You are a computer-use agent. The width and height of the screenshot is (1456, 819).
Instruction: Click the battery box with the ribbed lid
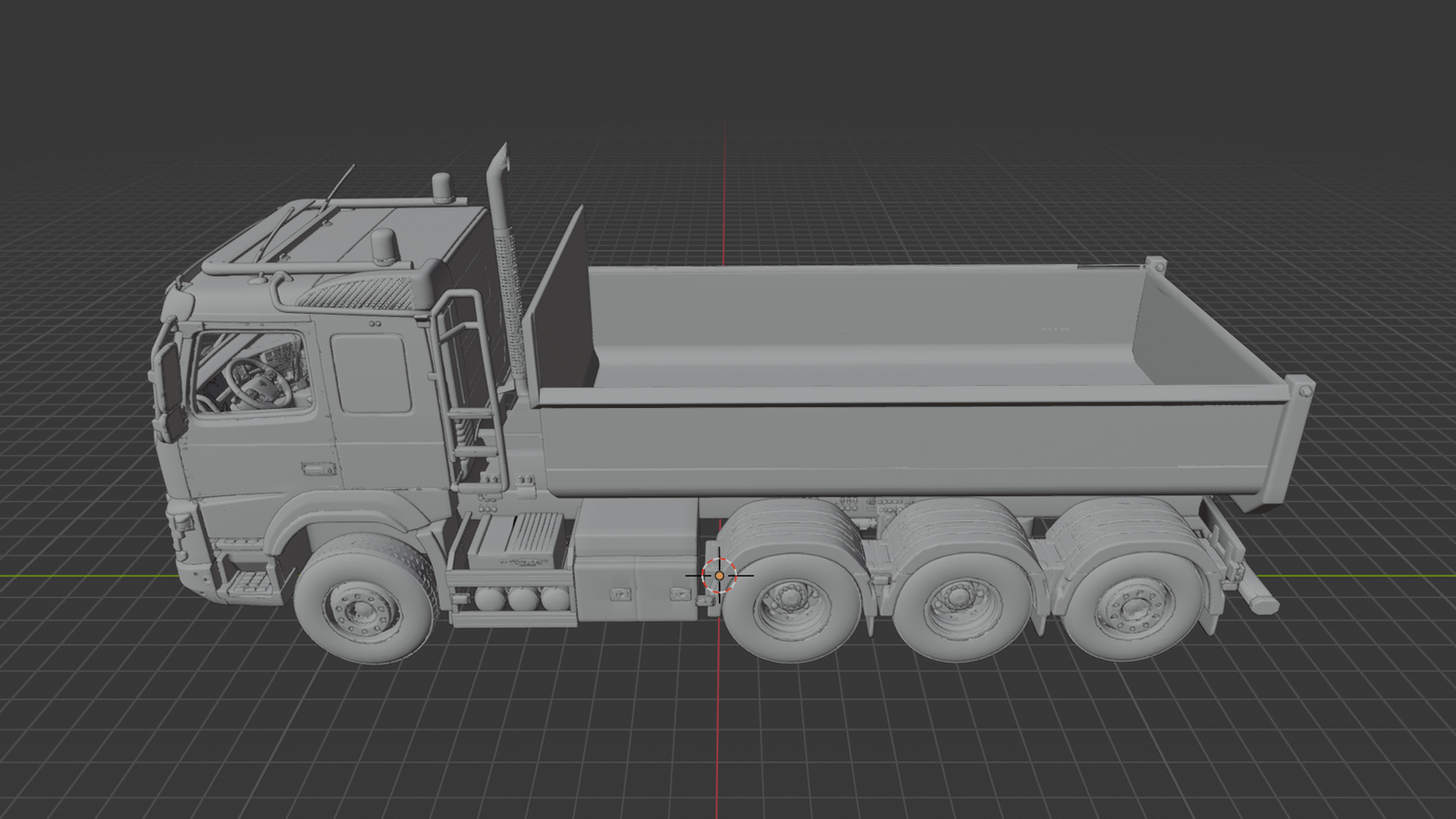point(518,539)
